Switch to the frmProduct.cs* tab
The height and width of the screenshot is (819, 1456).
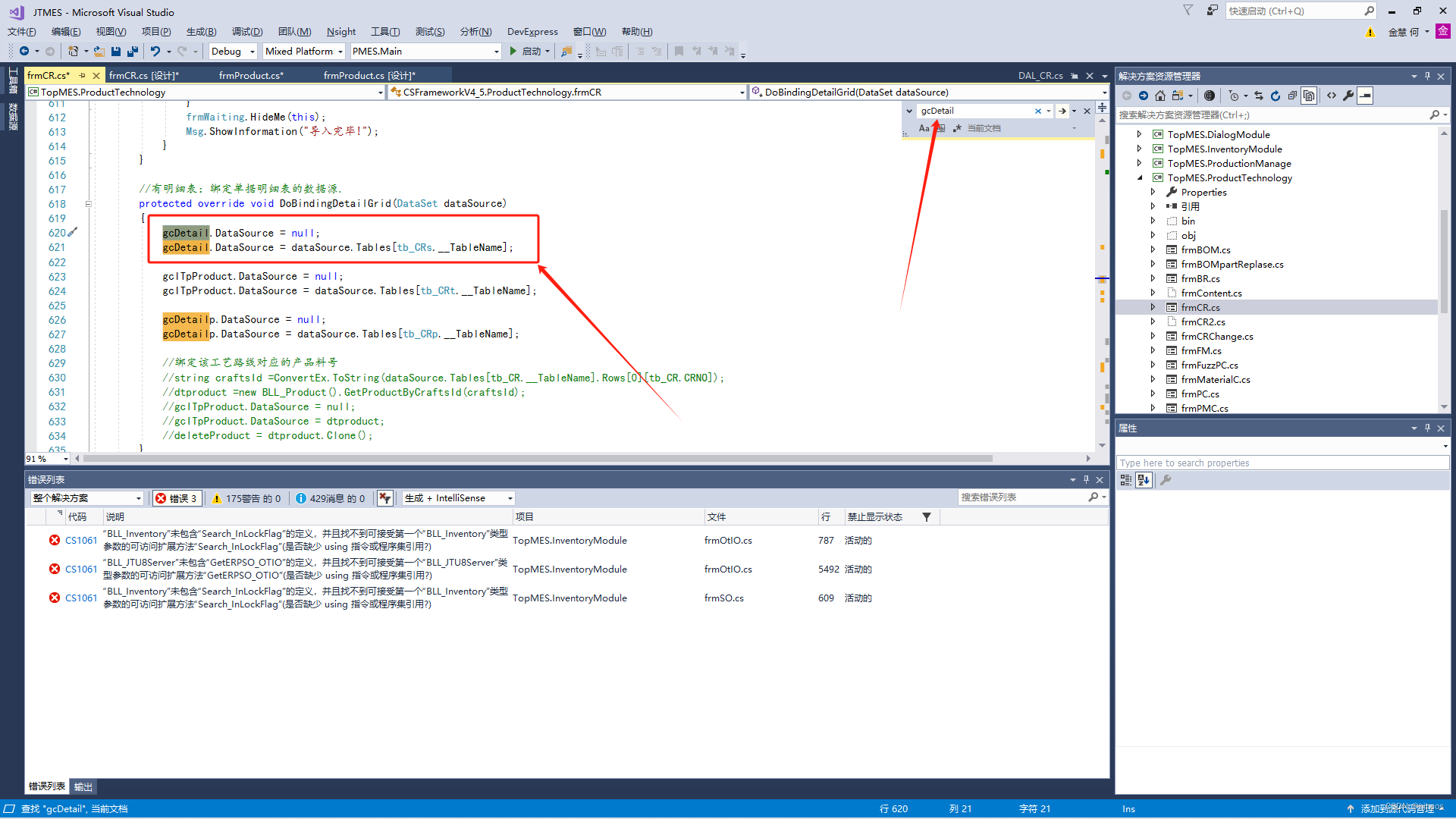[x=251, y=75]
